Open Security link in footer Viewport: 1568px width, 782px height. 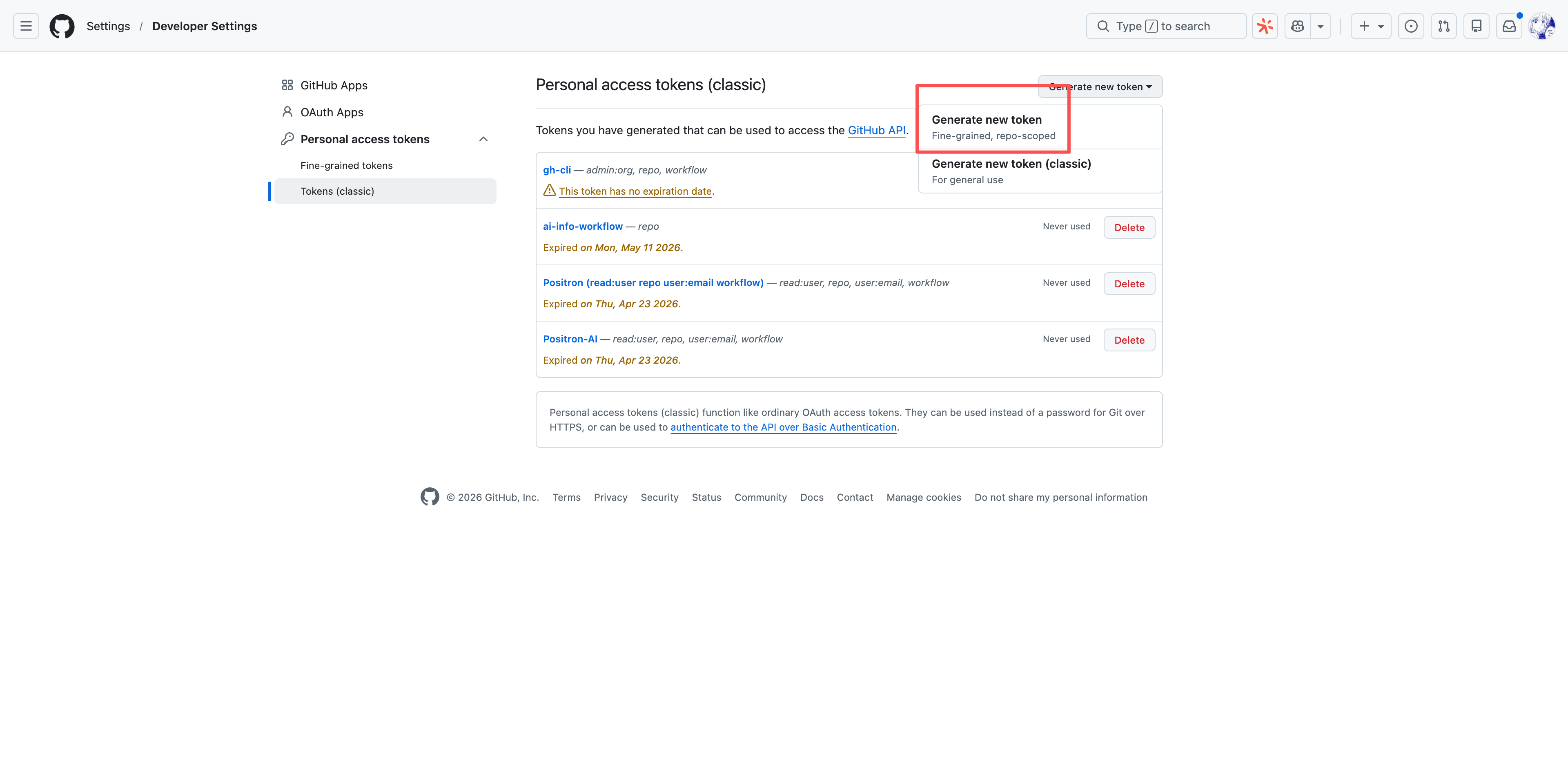point(659,497)
